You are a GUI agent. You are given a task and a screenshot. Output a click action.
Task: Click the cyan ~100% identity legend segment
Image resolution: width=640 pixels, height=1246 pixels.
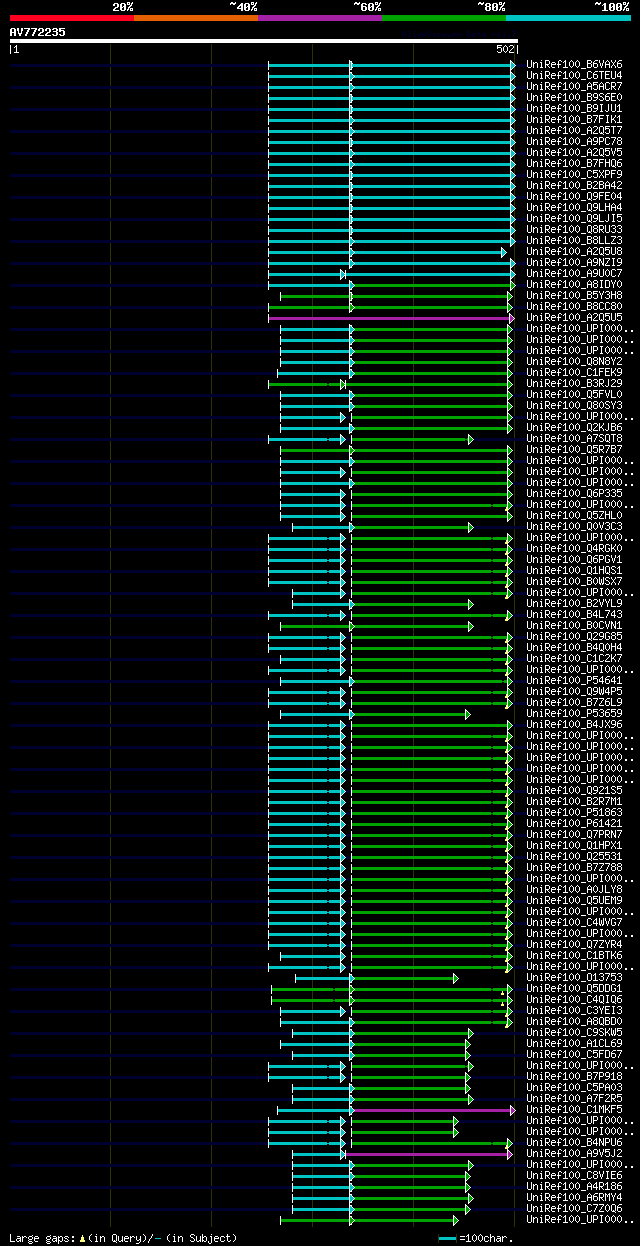click(x=568, y=18)
